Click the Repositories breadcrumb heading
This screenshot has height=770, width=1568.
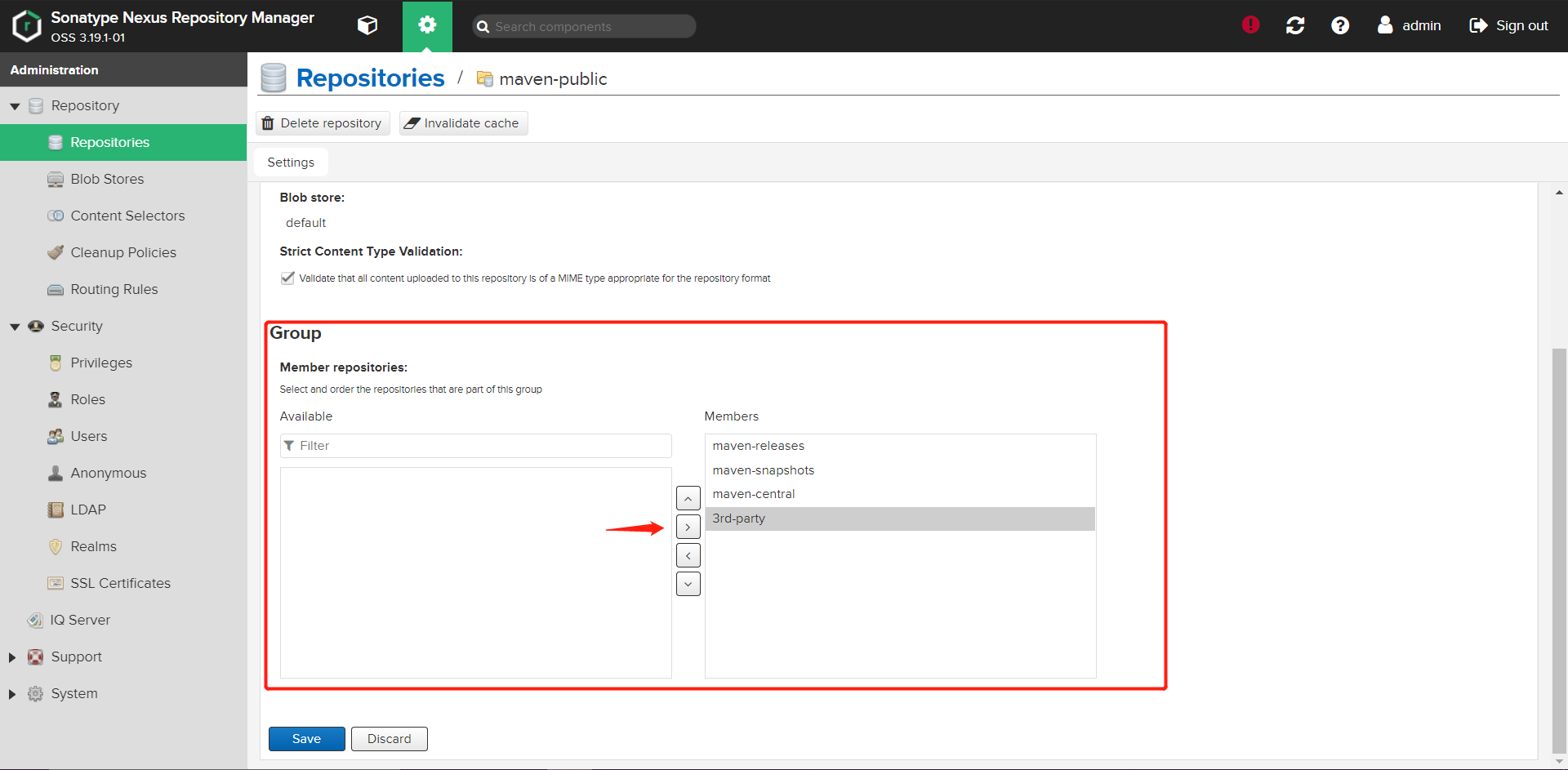(x=370, y=78)
